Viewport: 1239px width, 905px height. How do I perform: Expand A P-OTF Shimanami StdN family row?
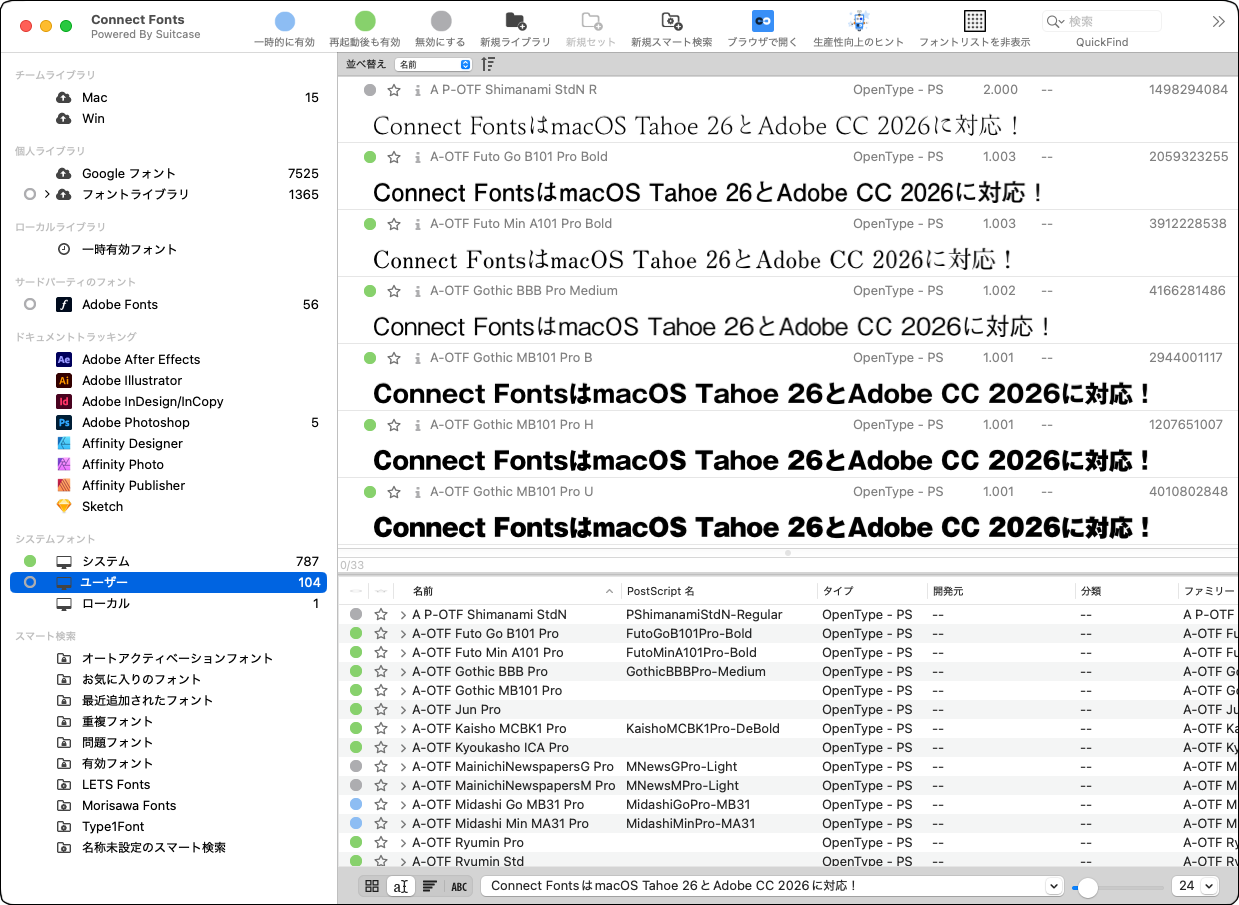click(403, 615)
